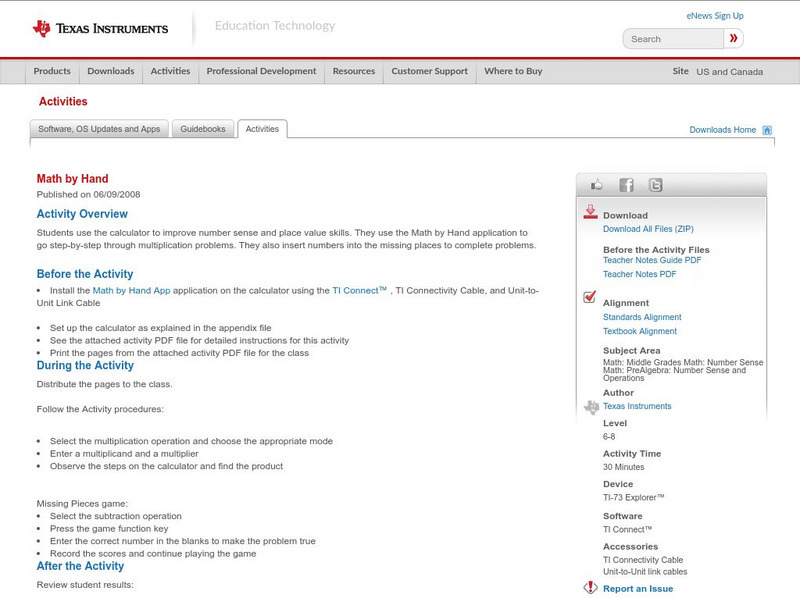Screen dimensions: 800x598
Task: Click the red download arrow icon
Action: 590,212
